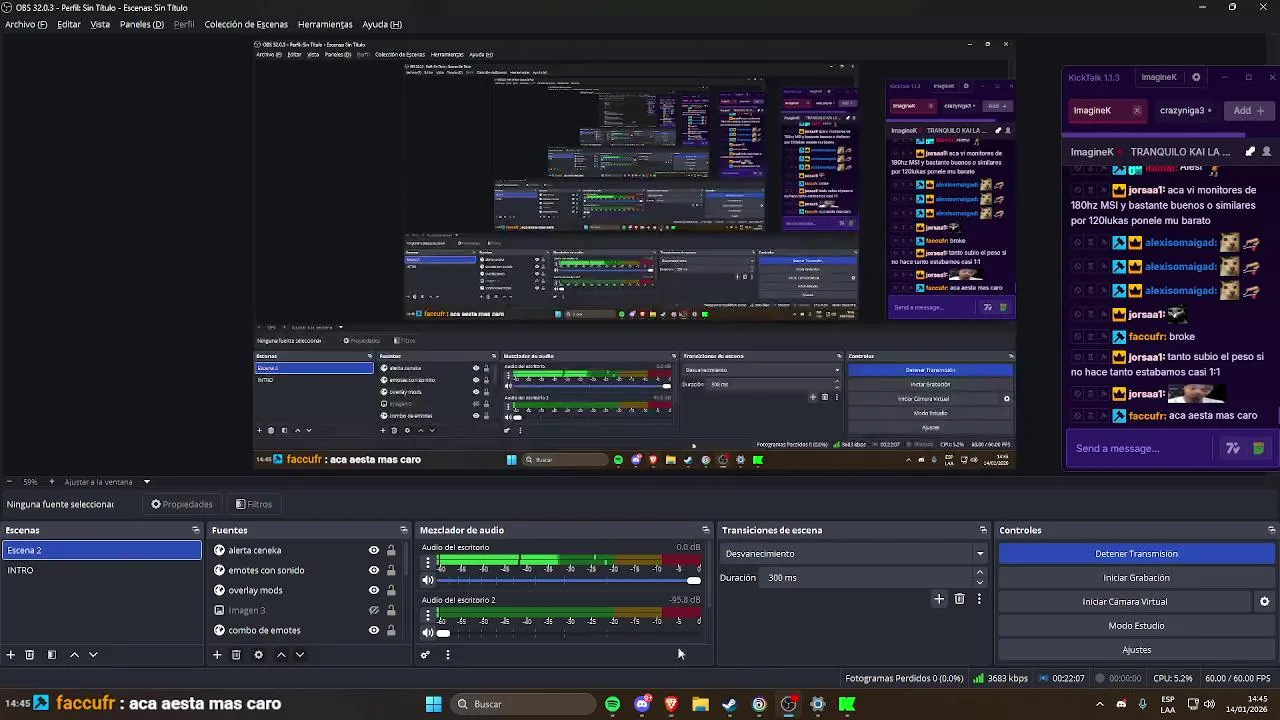Mute Audio del escritorio 2 speaker icon

(428, 632)
